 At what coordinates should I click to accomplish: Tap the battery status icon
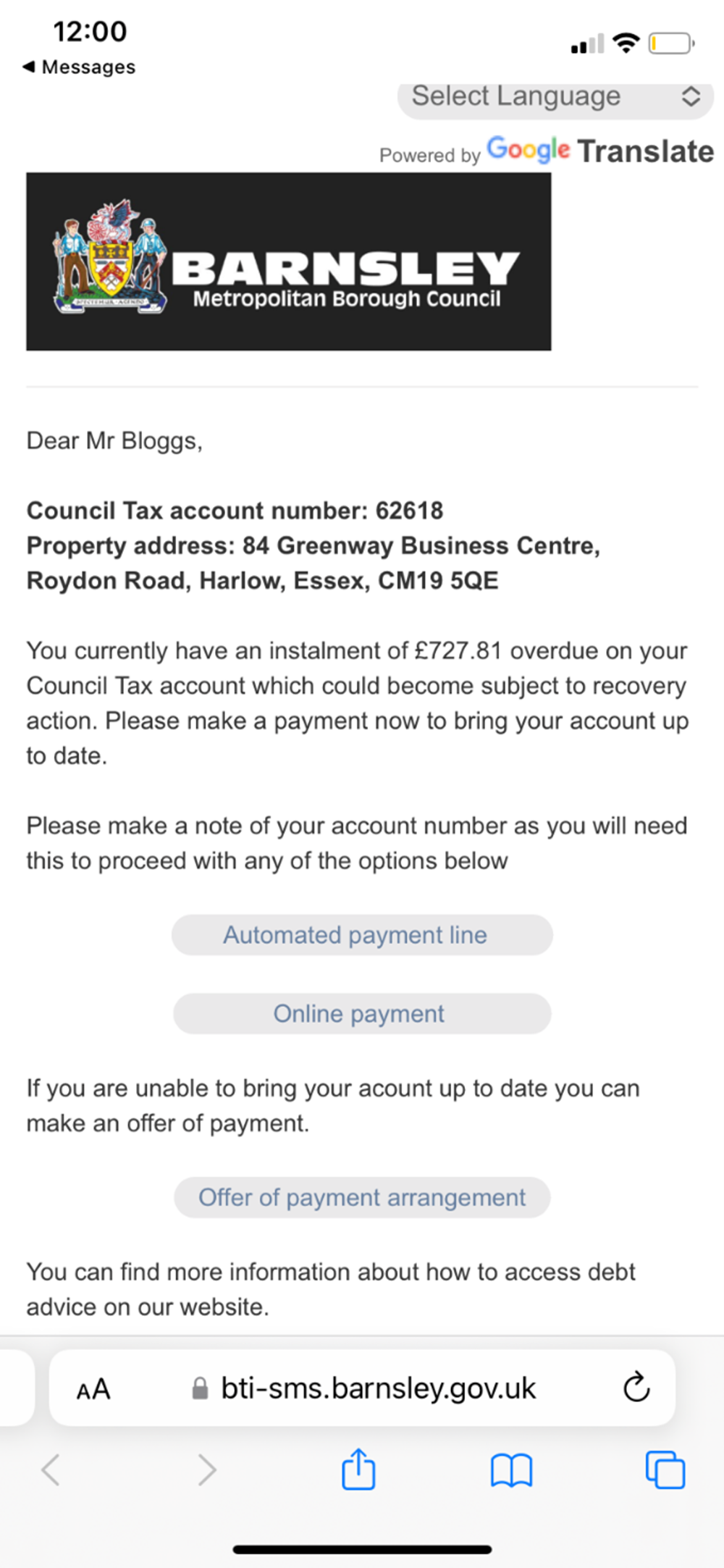[671, 44]
